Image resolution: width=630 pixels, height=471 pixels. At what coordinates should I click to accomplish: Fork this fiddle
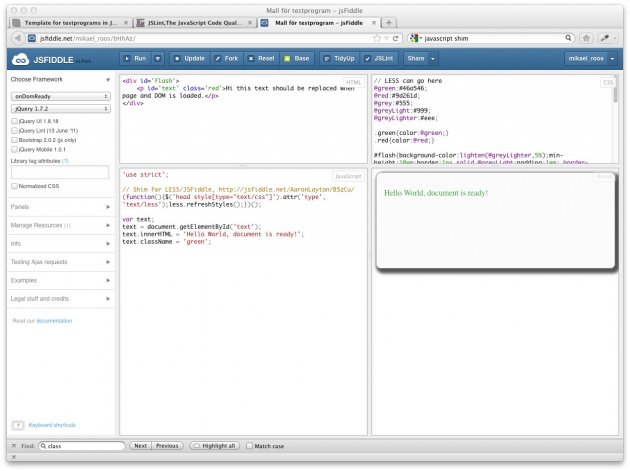(x=227, y=59)
